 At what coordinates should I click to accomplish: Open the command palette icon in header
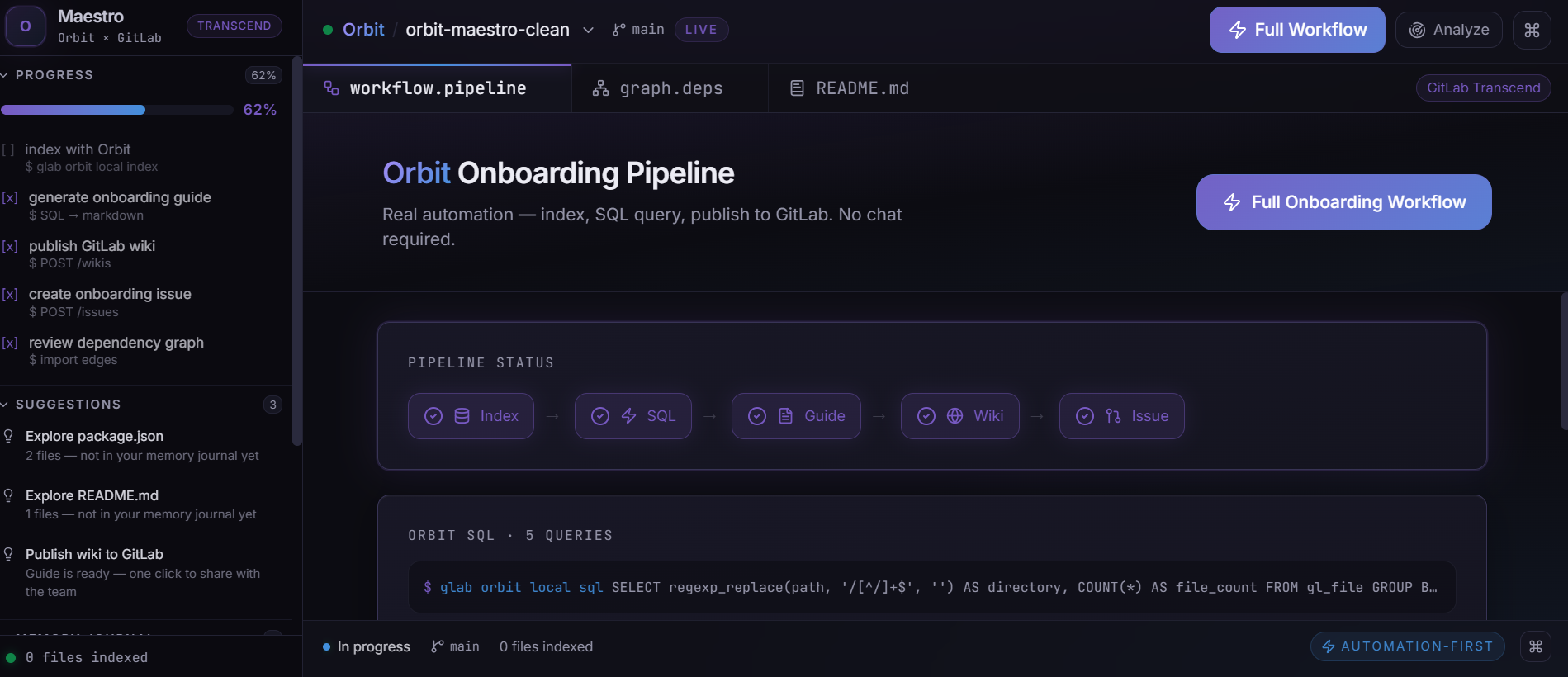click(1532, 30)
